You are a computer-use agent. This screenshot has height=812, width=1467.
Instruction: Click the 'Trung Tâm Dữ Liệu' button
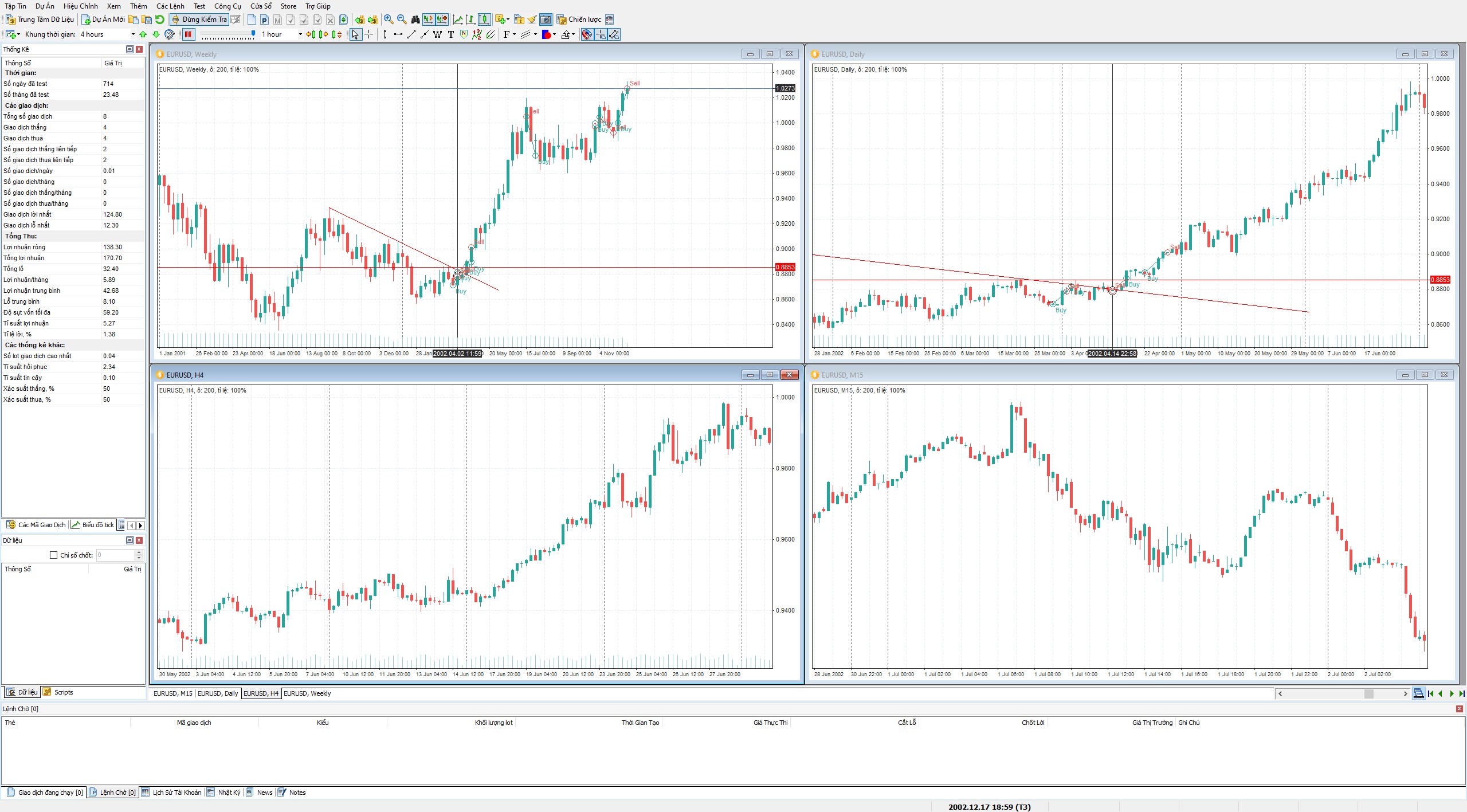(40, 19)
